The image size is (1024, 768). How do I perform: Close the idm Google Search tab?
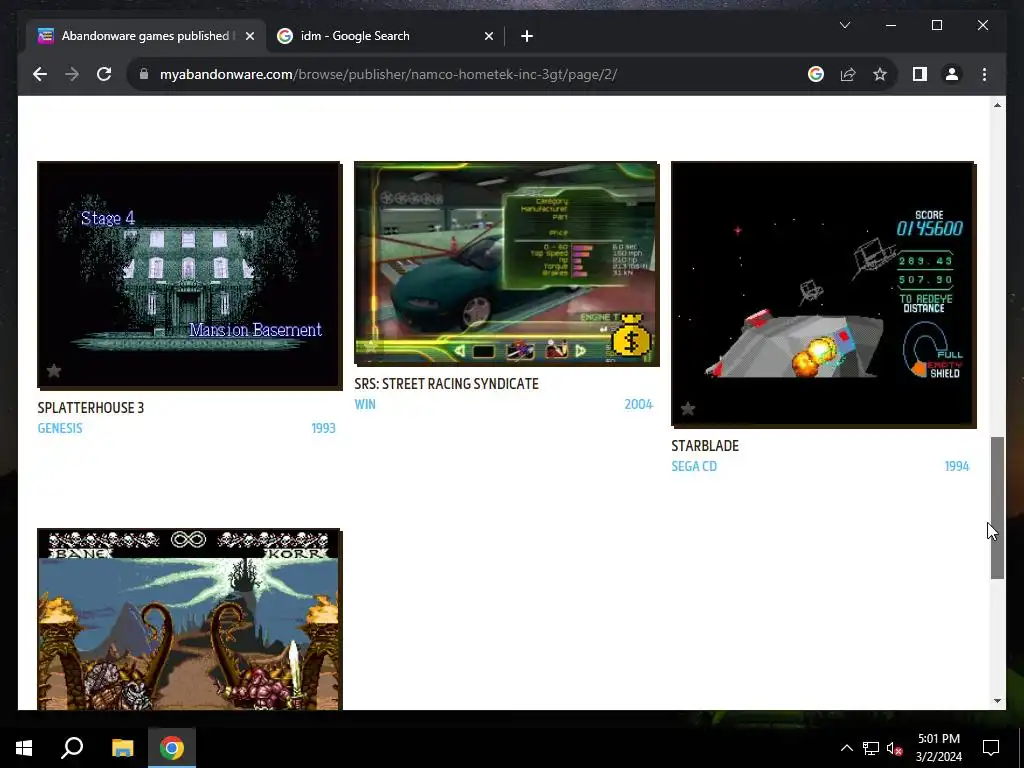488,37
